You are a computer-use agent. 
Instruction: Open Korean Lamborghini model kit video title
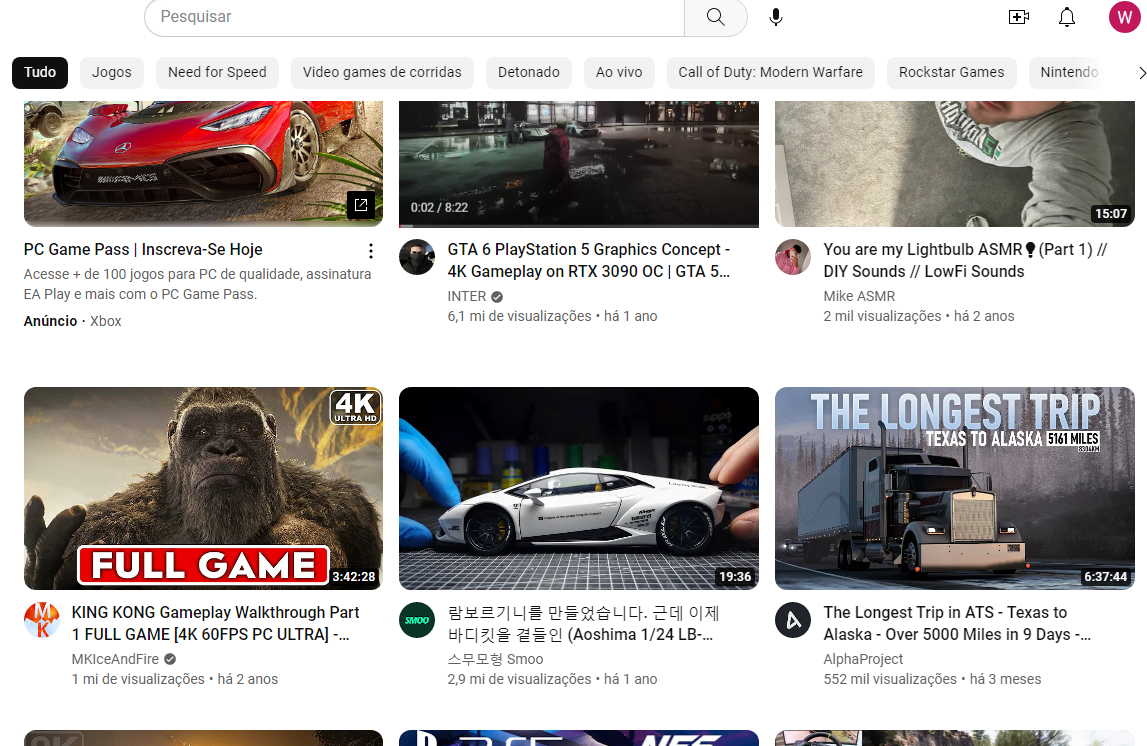[x=584, y=623]
